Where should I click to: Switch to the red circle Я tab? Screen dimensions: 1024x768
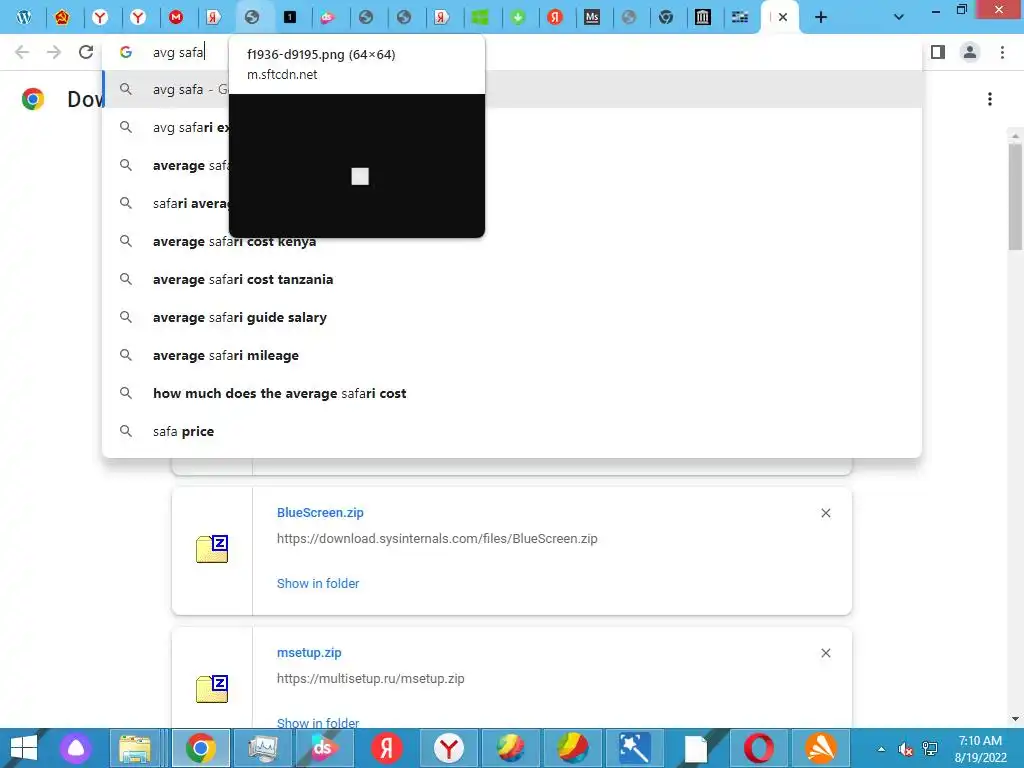pos(555,18)
